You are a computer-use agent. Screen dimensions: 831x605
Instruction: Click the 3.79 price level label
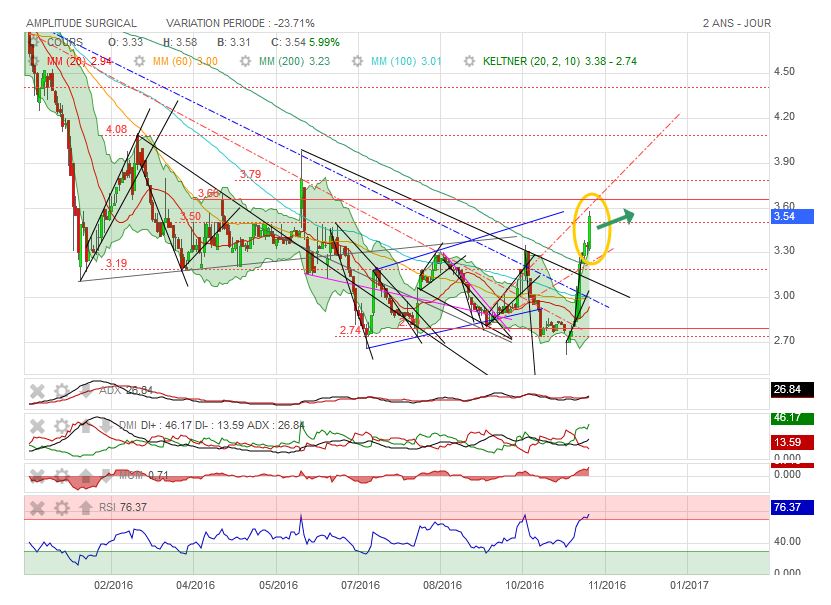pos(250,174)
